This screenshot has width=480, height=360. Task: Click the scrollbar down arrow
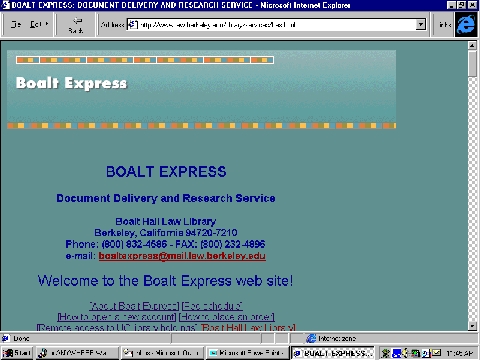(472, 326)
